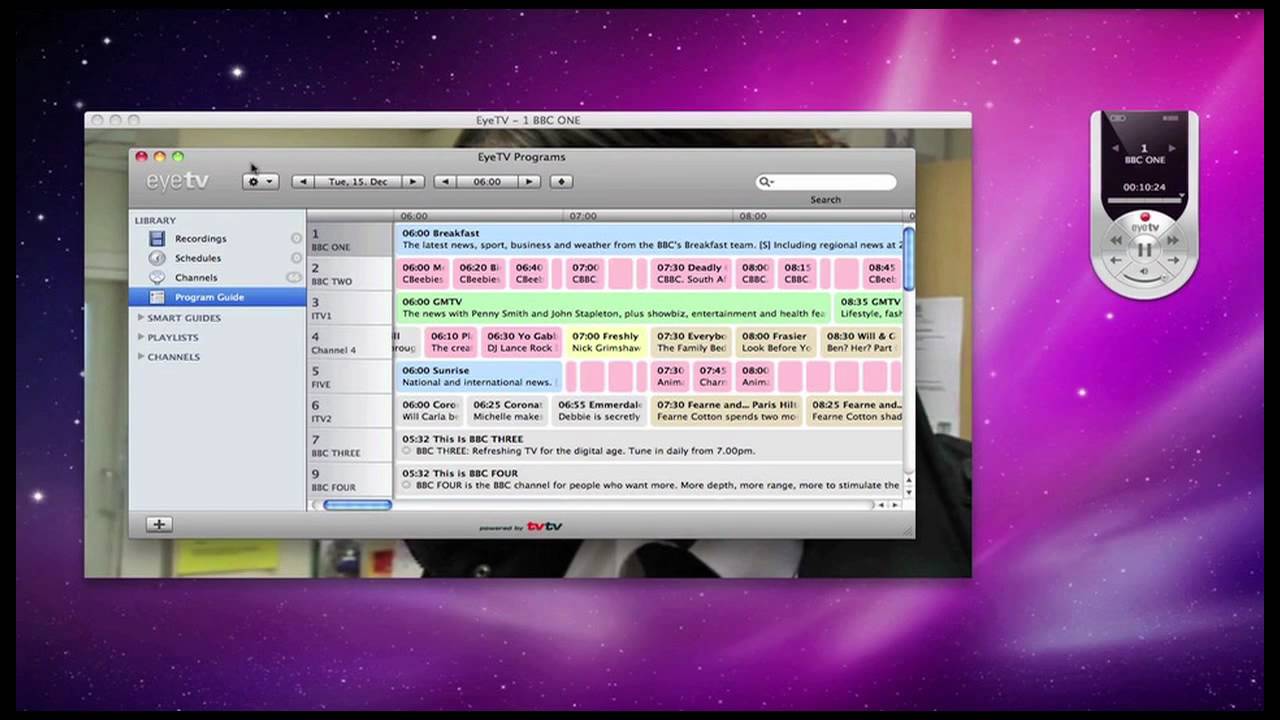Select Program Guide in the sidebar
Viewport: 1280px width, 720px height.
click(x=217, y=297)
